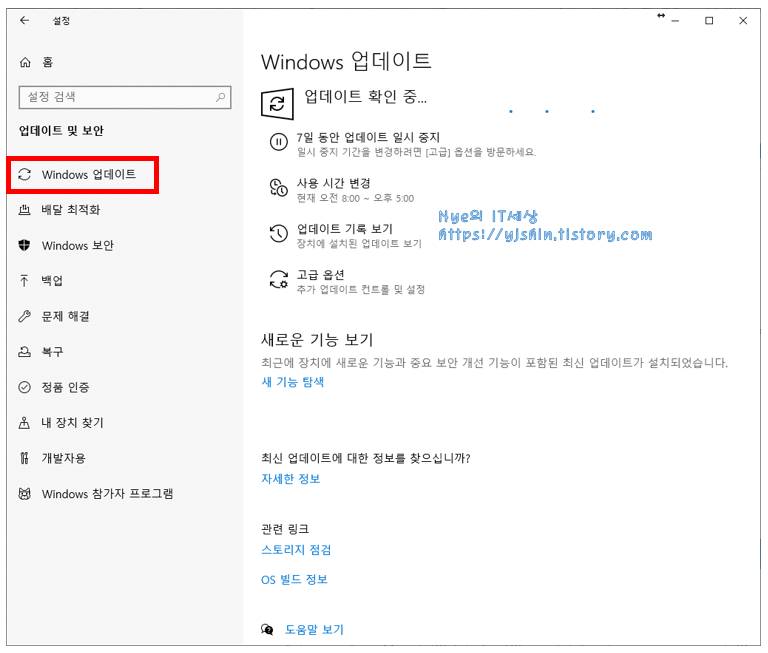Click the 도움말 보기 chat bubble icon
The width and height of the screenshot is (768, 653).
pyautogui.click(x=267, y=629)
